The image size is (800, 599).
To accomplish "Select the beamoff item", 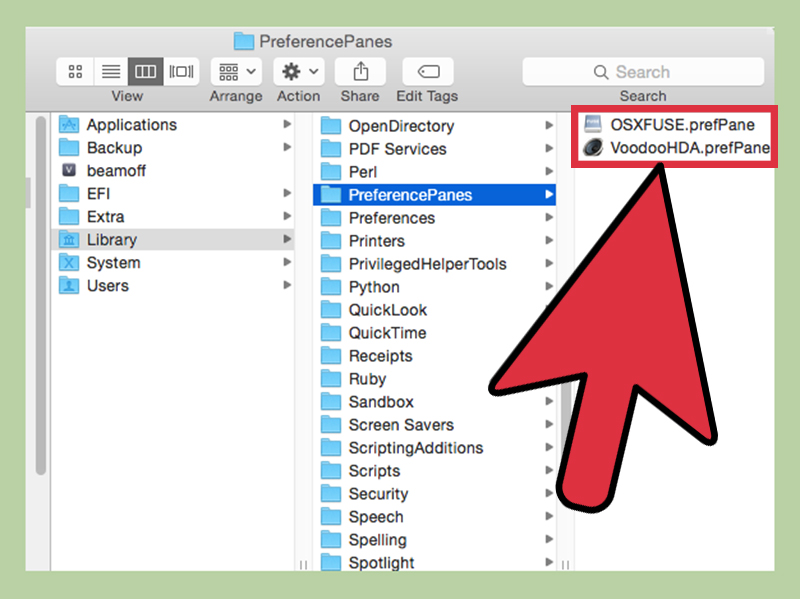I will (x=173, y=170).
